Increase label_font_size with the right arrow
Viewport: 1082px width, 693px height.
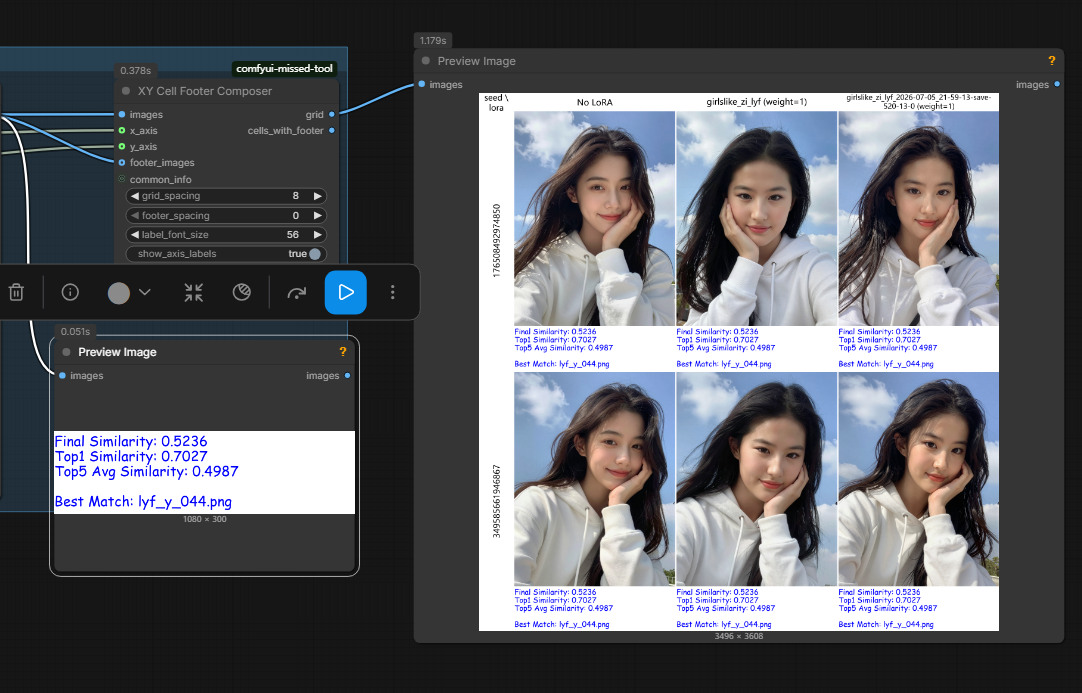(317, 235)
